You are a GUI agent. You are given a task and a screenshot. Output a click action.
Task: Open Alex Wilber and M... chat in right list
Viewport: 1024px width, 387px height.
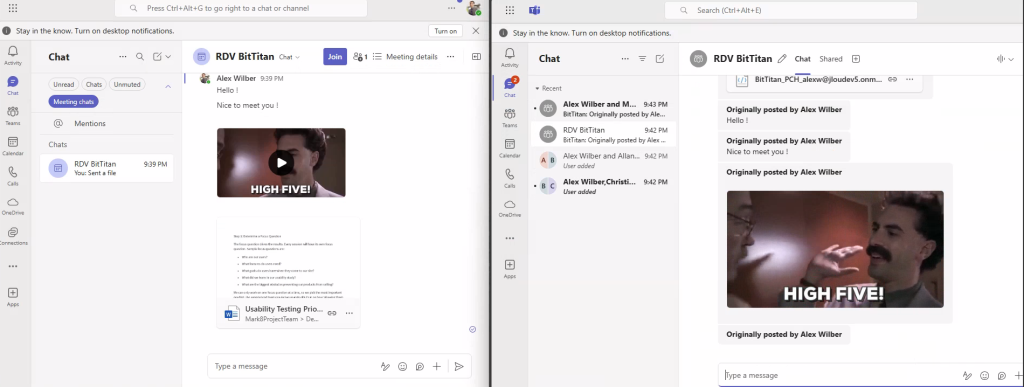tap(603, 108)
